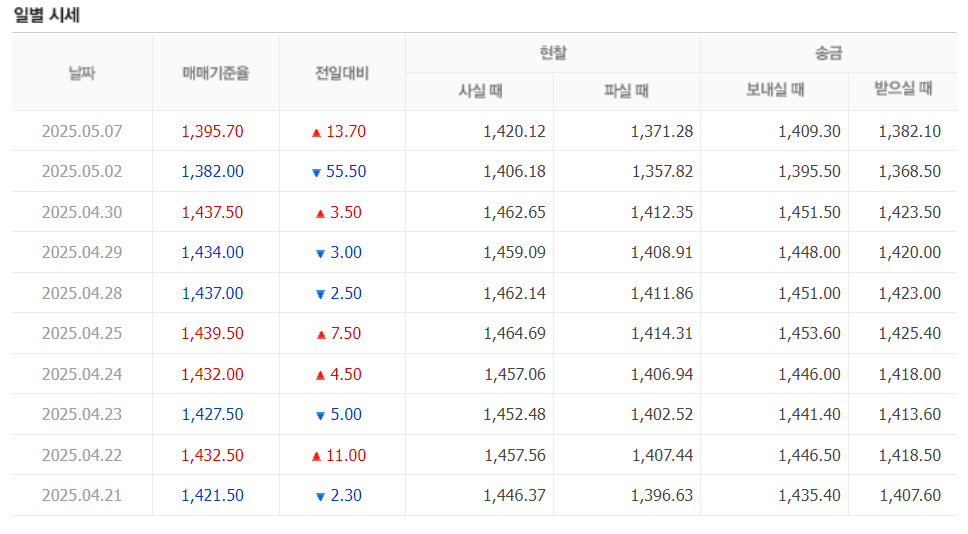This screenshot has height=534, width=968.
Task: Select the date 2025.04.30
Action: tap(82, 212)
